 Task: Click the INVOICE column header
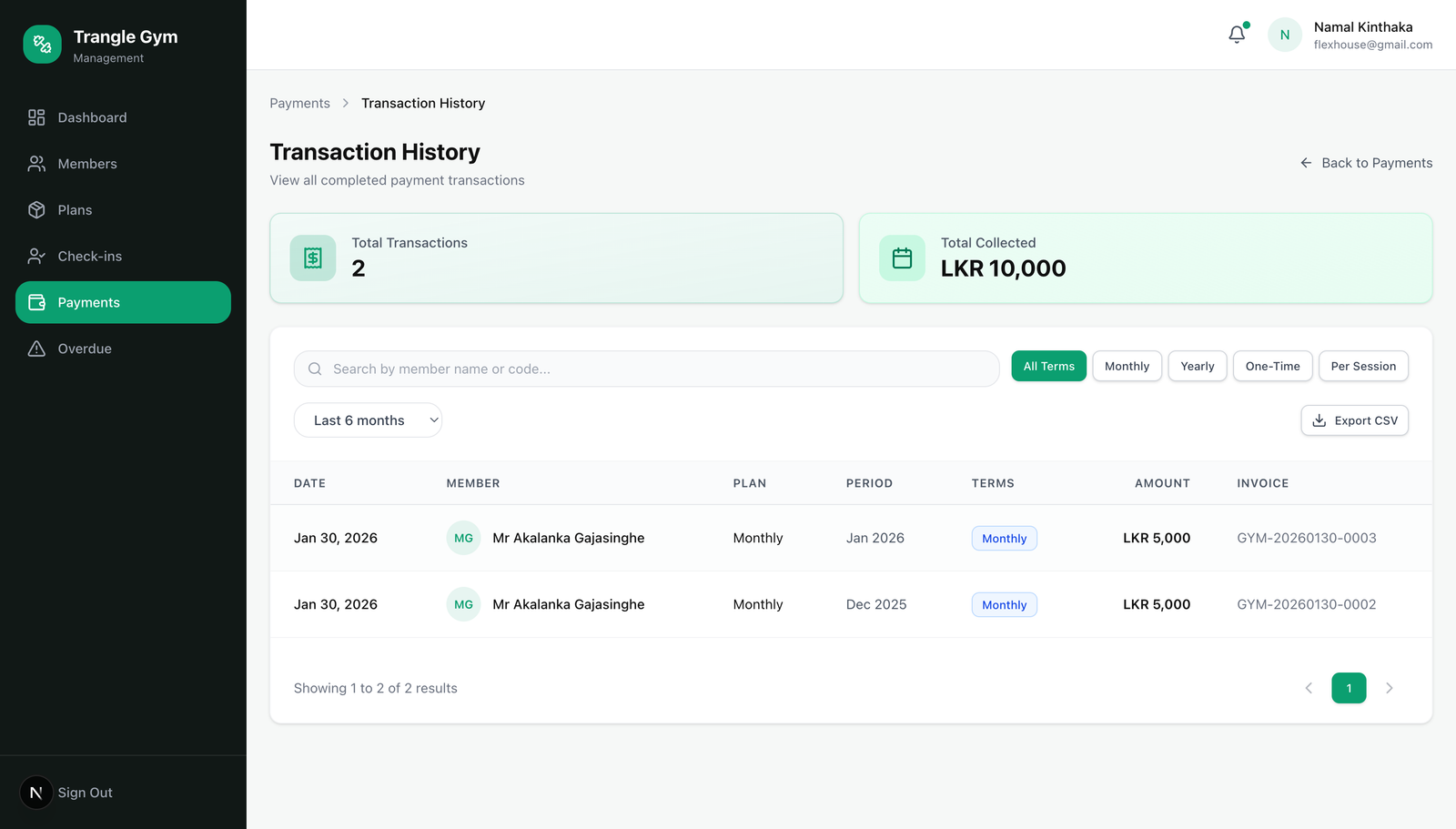click(1263, 483)
